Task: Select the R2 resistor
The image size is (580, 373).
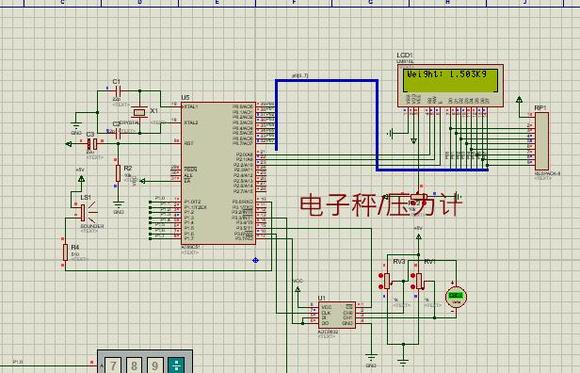Action: point(118,174)
